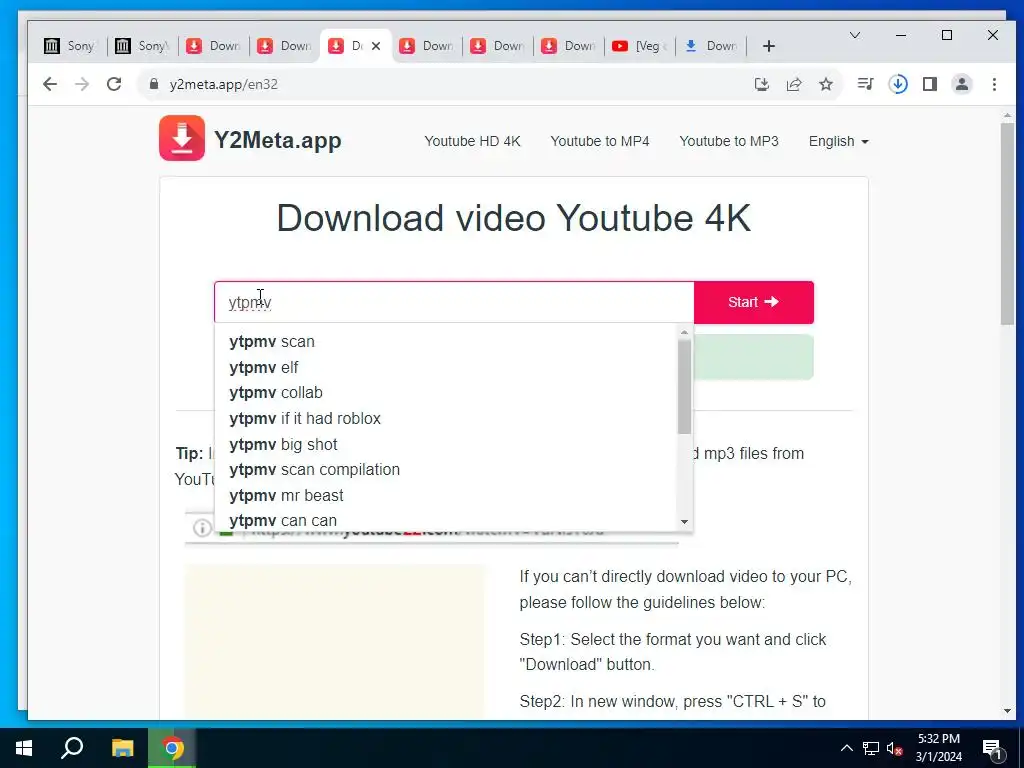
Task: Click the page vertical scrollbar thumb
Action: pos(1008,224)
